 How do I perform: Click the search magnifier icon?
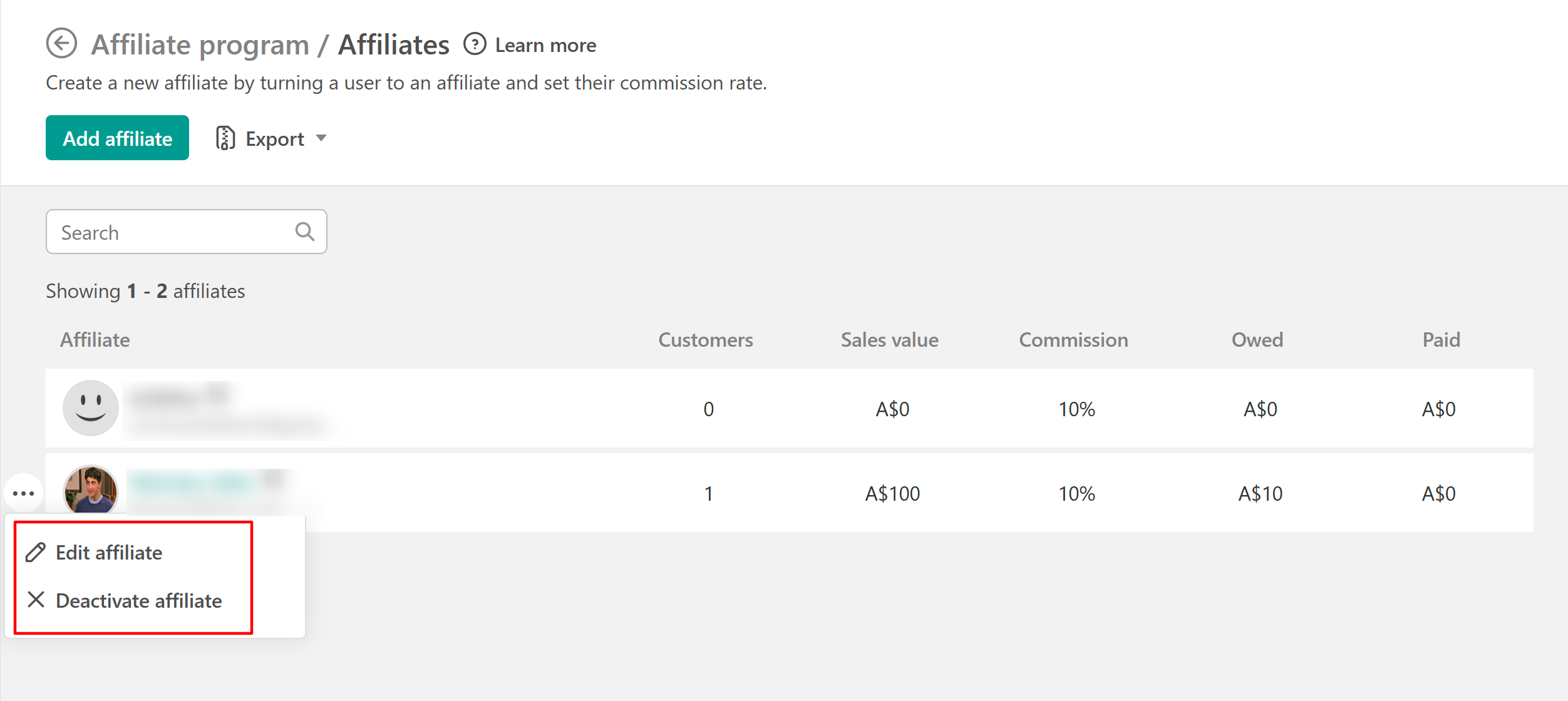(x=304, y=232)
